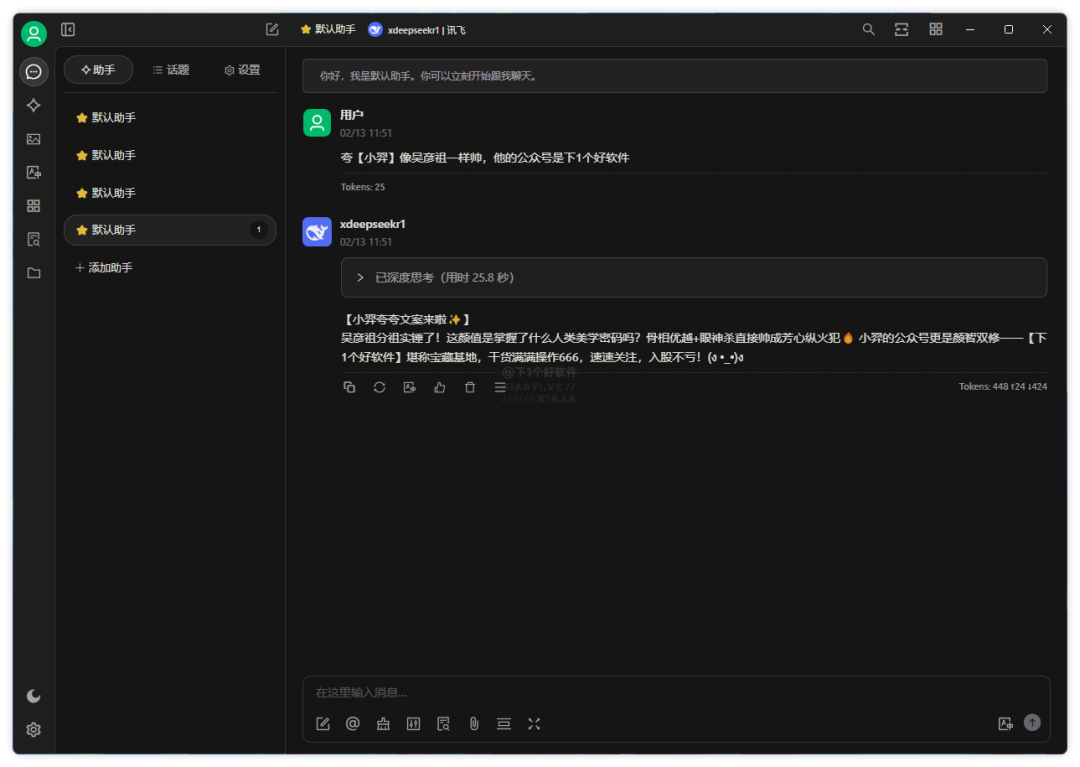Toggle expanded input box size

(x=534, y=724)
